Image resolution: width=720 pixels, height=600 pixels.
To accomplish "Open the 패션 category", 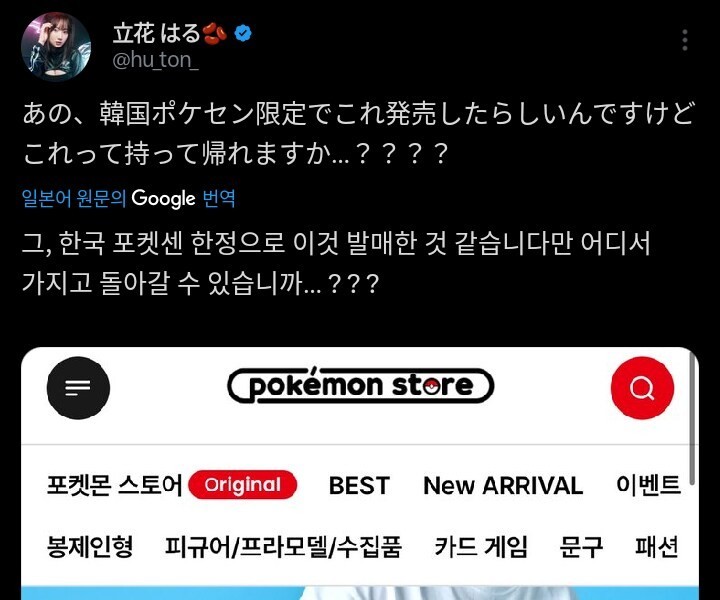I will 657,547.
